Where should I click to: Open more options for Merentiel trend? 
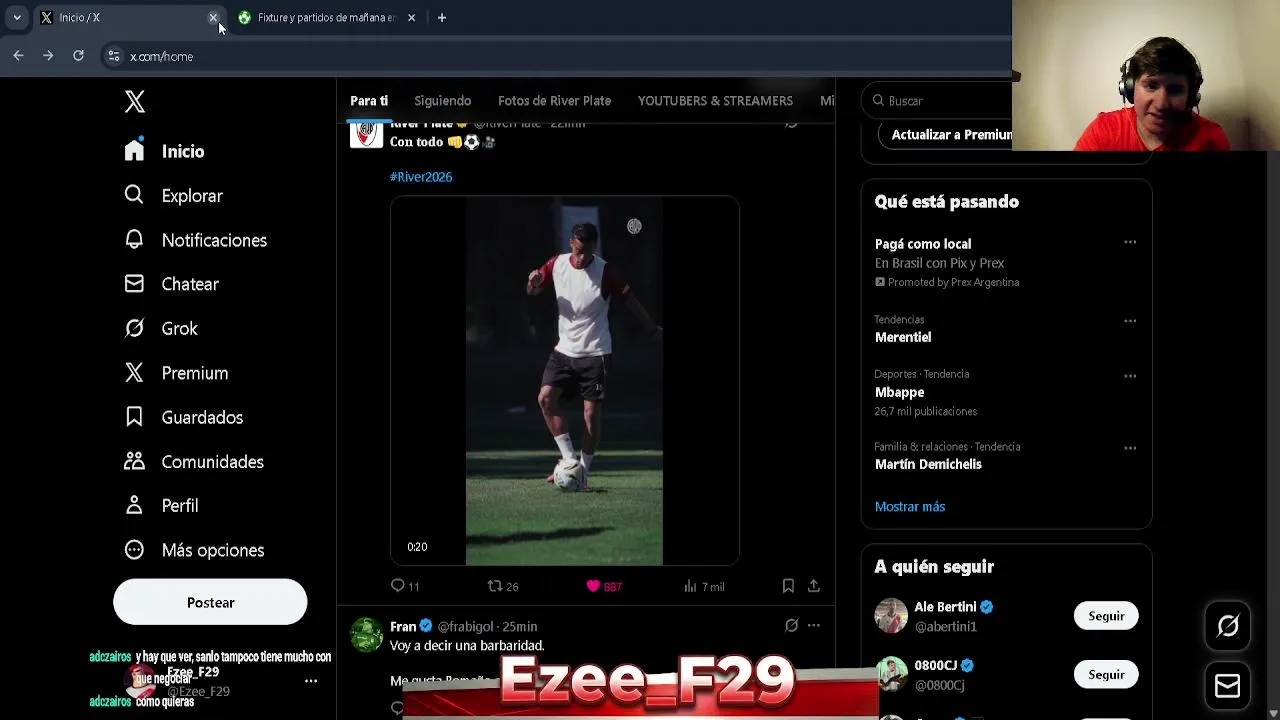[1130, 321]
